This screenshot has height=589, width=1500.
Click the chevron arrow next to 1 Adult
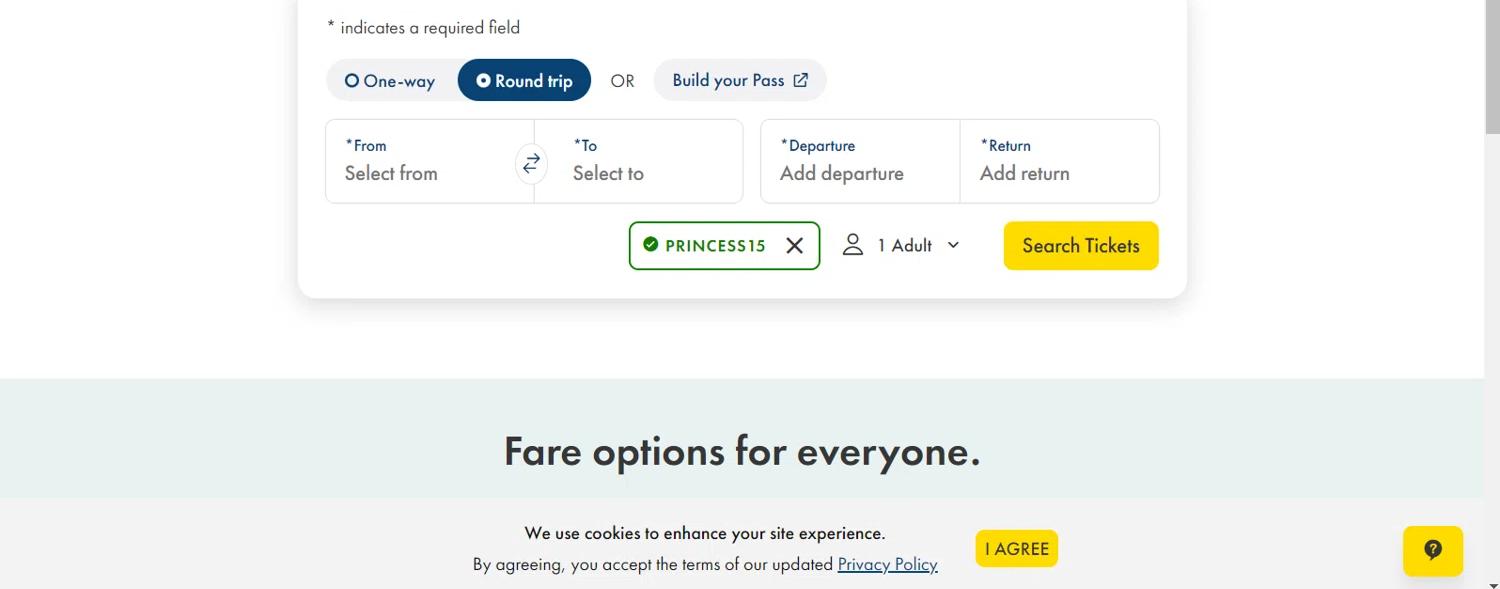pos(953,245)
